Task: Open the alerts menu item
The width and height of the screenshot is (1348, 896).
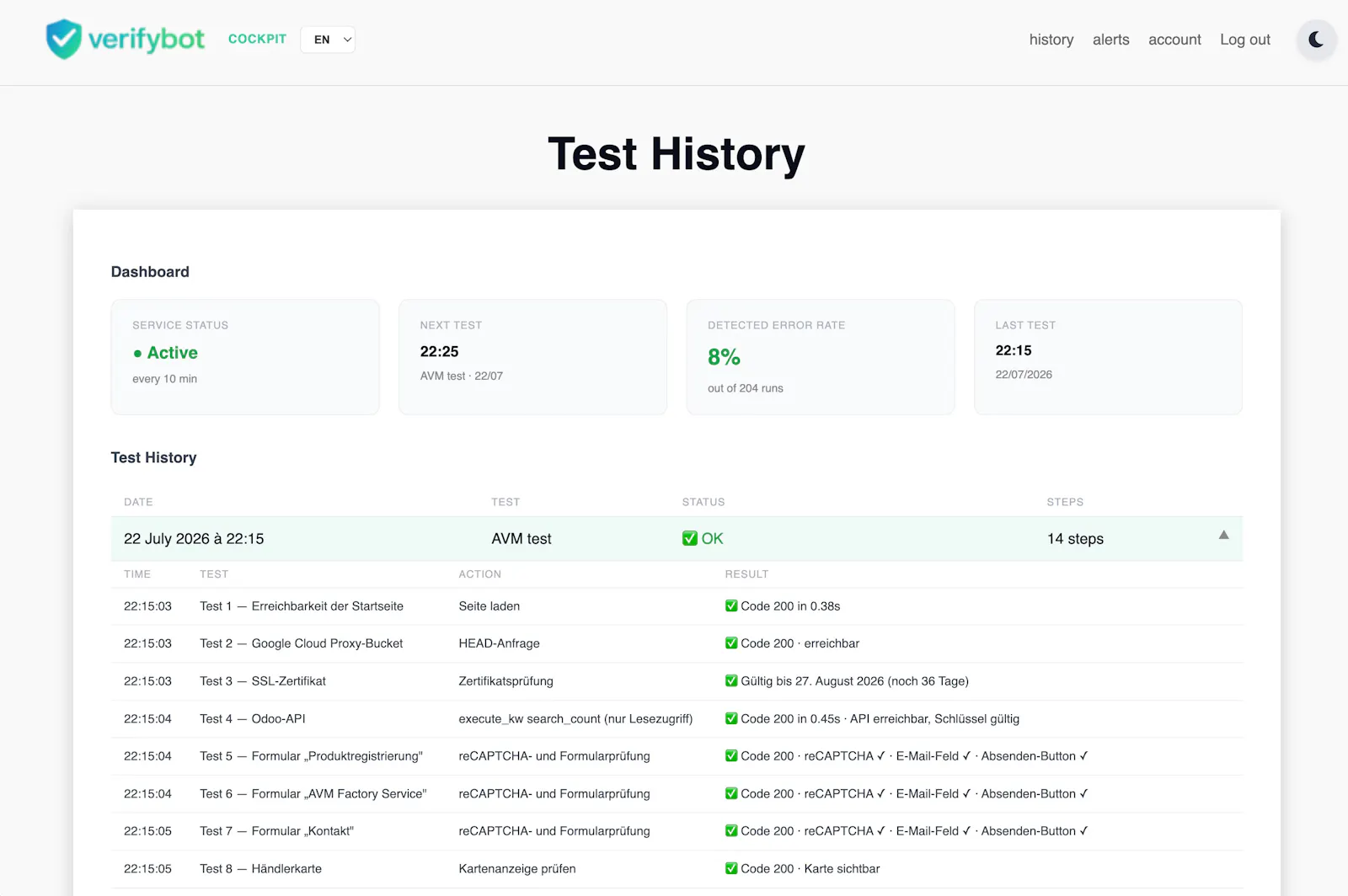Action: click(x=1111, y=40)
